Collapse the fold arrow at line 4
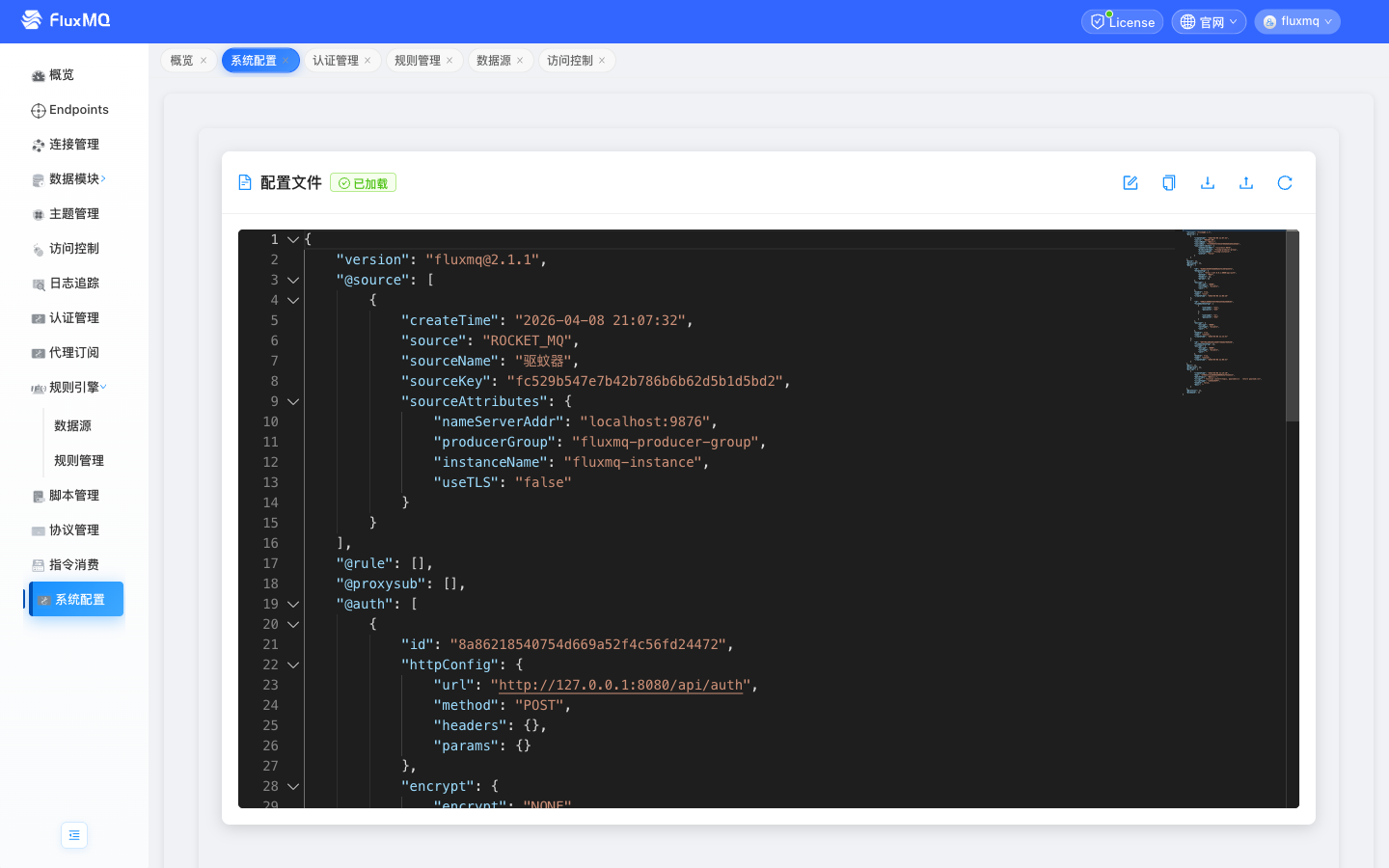 click(293, 300)
